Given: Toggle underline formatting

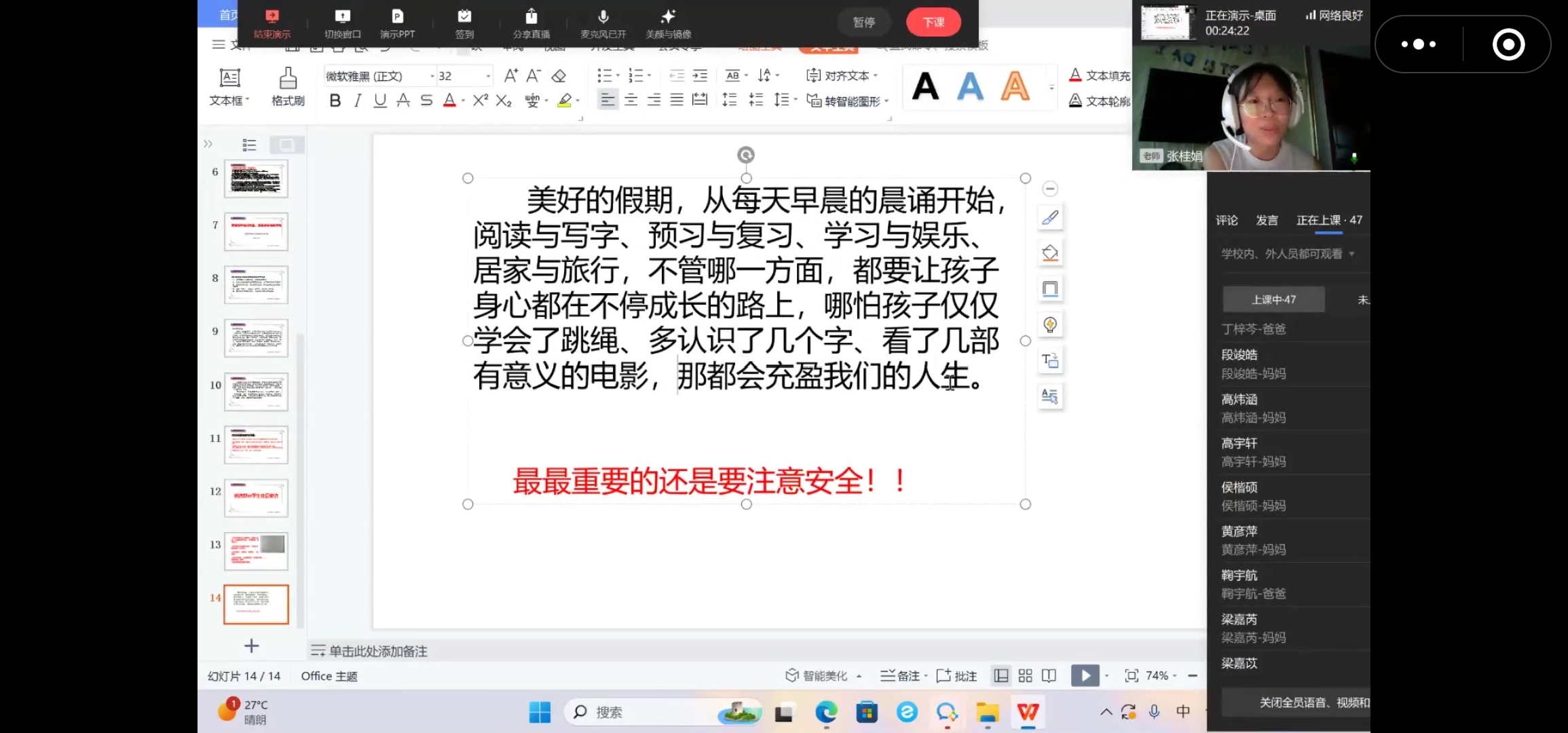Looking at the screenshot, I should [380, 100].
